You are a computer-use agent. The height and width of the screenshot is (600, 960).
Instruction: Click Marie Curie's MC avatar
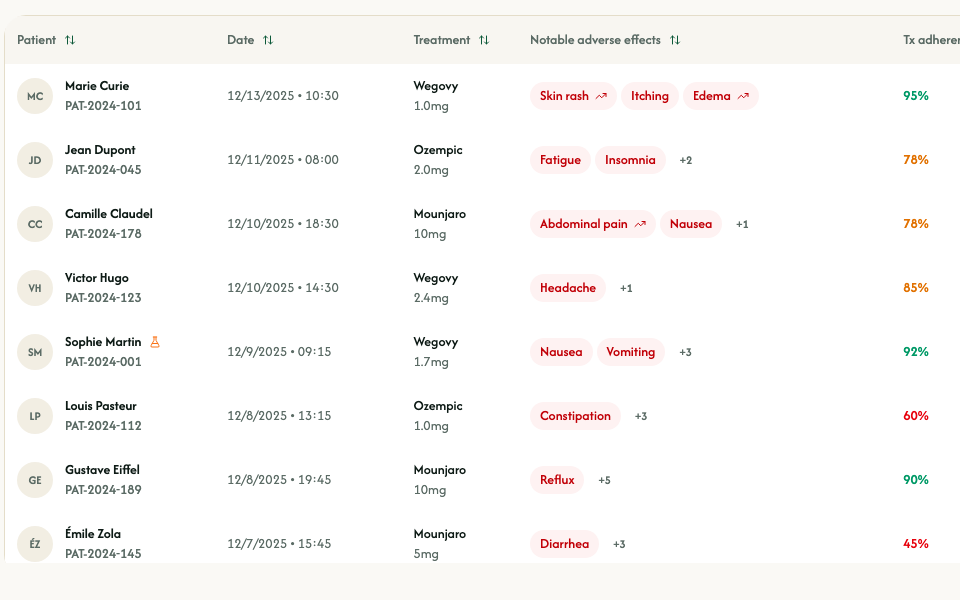(35, 96)
